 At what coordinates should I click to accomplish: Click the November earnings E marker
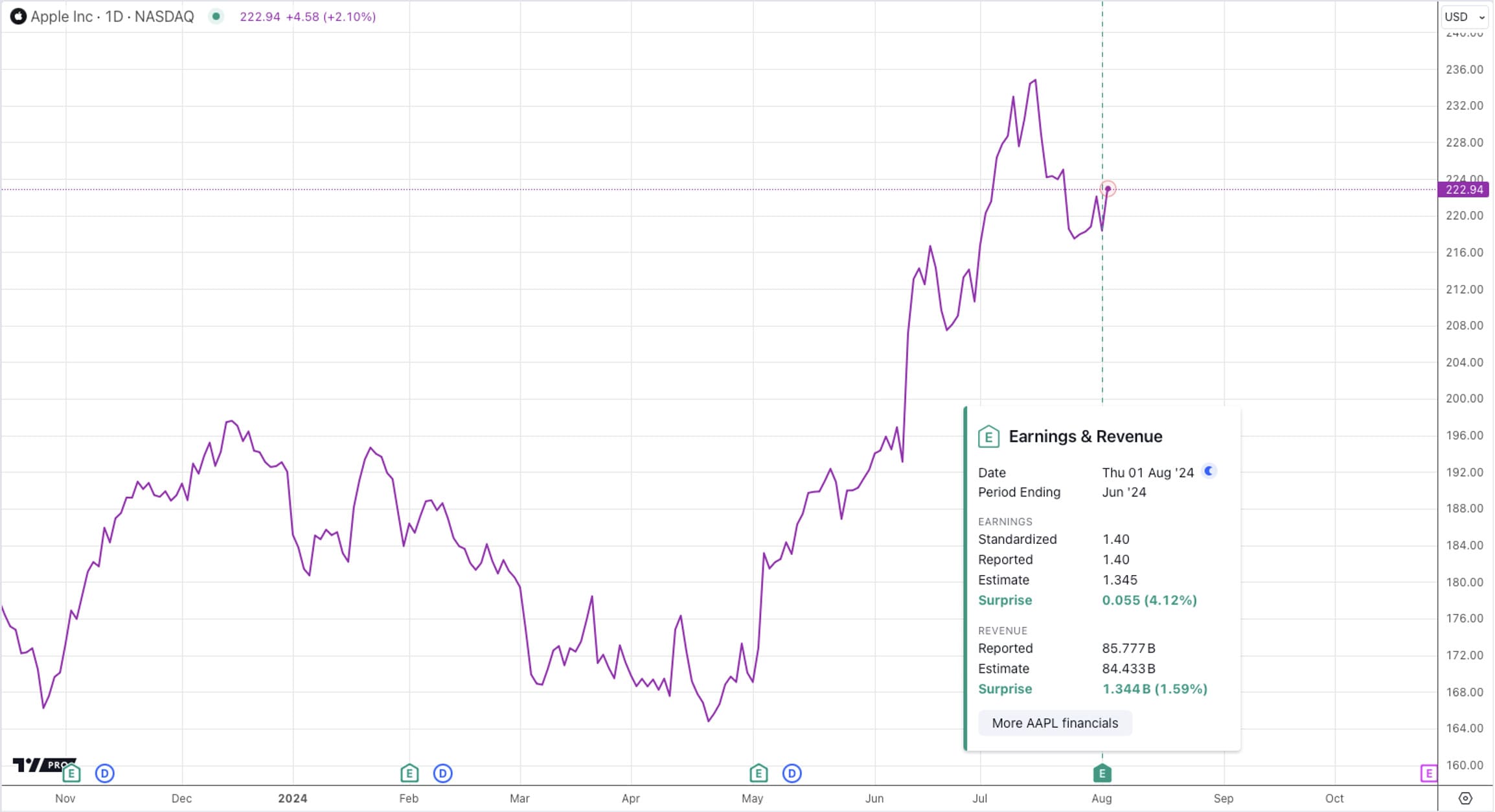point(72,773)
